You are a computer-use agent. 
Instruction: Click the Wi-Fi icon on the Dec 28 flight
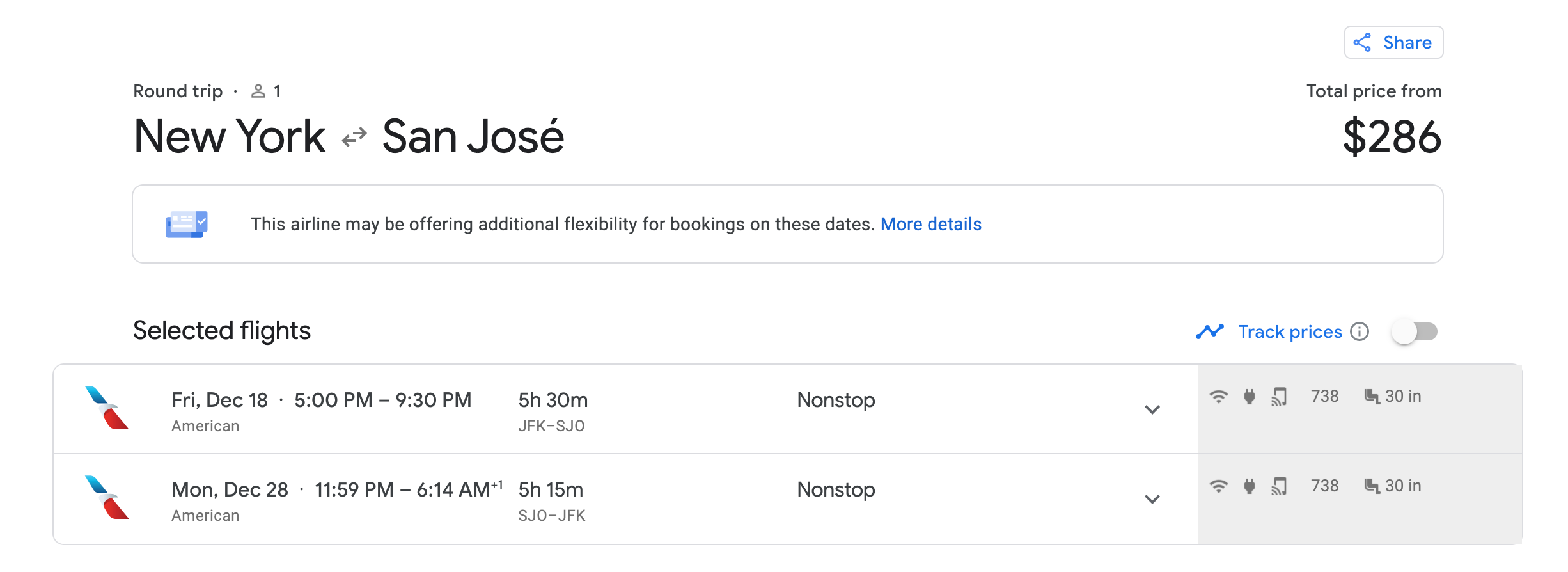coord(1218,486)
